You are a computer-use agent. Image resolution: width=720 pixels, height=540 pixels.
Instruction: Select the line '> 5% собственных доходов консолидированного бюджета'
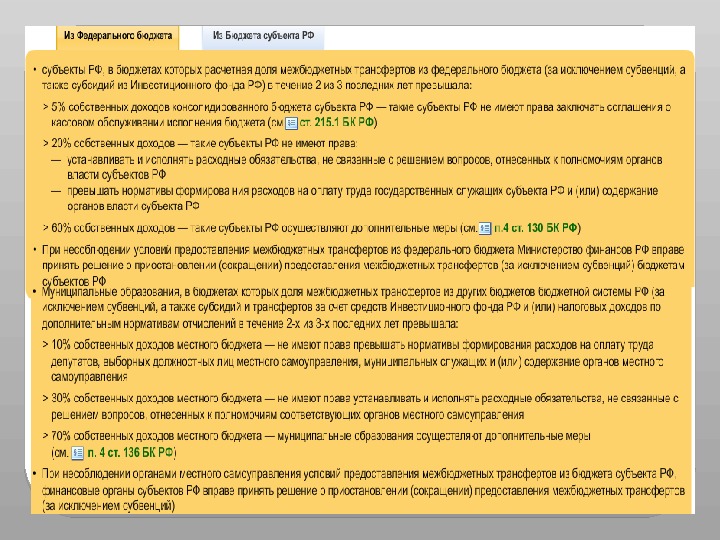click(x=357, y=115)
